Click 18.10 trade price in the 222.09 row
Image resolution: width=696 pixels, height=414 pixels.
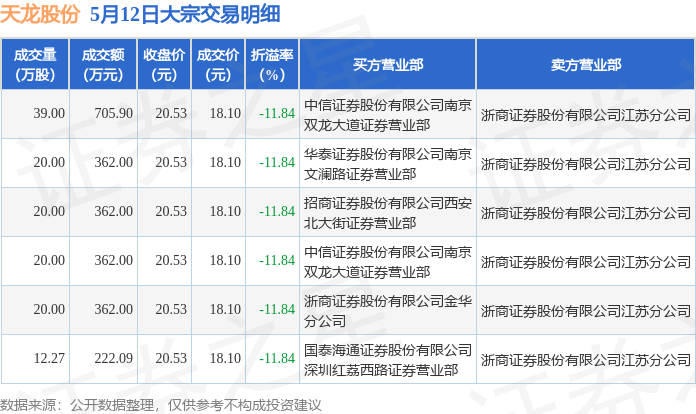pyautogui.click(x=225, y=359)
